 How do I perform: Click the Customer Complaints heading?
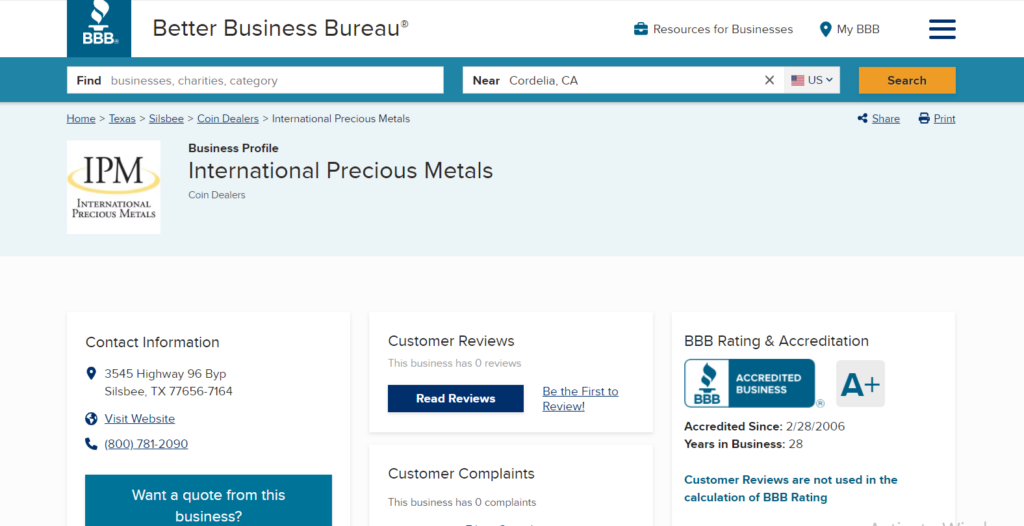pos(461,473)
